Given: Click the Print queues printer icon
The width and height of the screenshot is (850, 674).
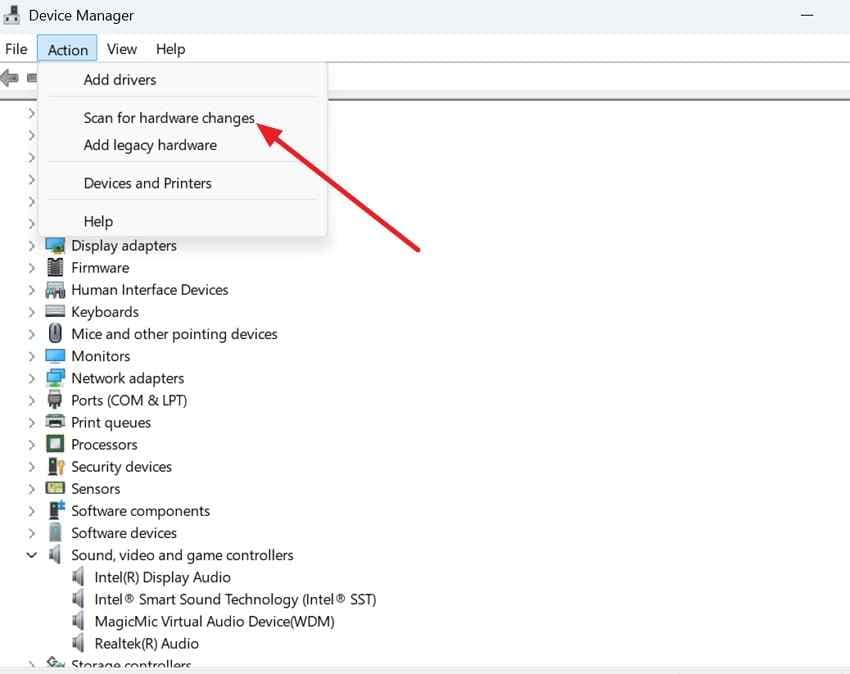Looking at the screenshot, I should [55, 422].
